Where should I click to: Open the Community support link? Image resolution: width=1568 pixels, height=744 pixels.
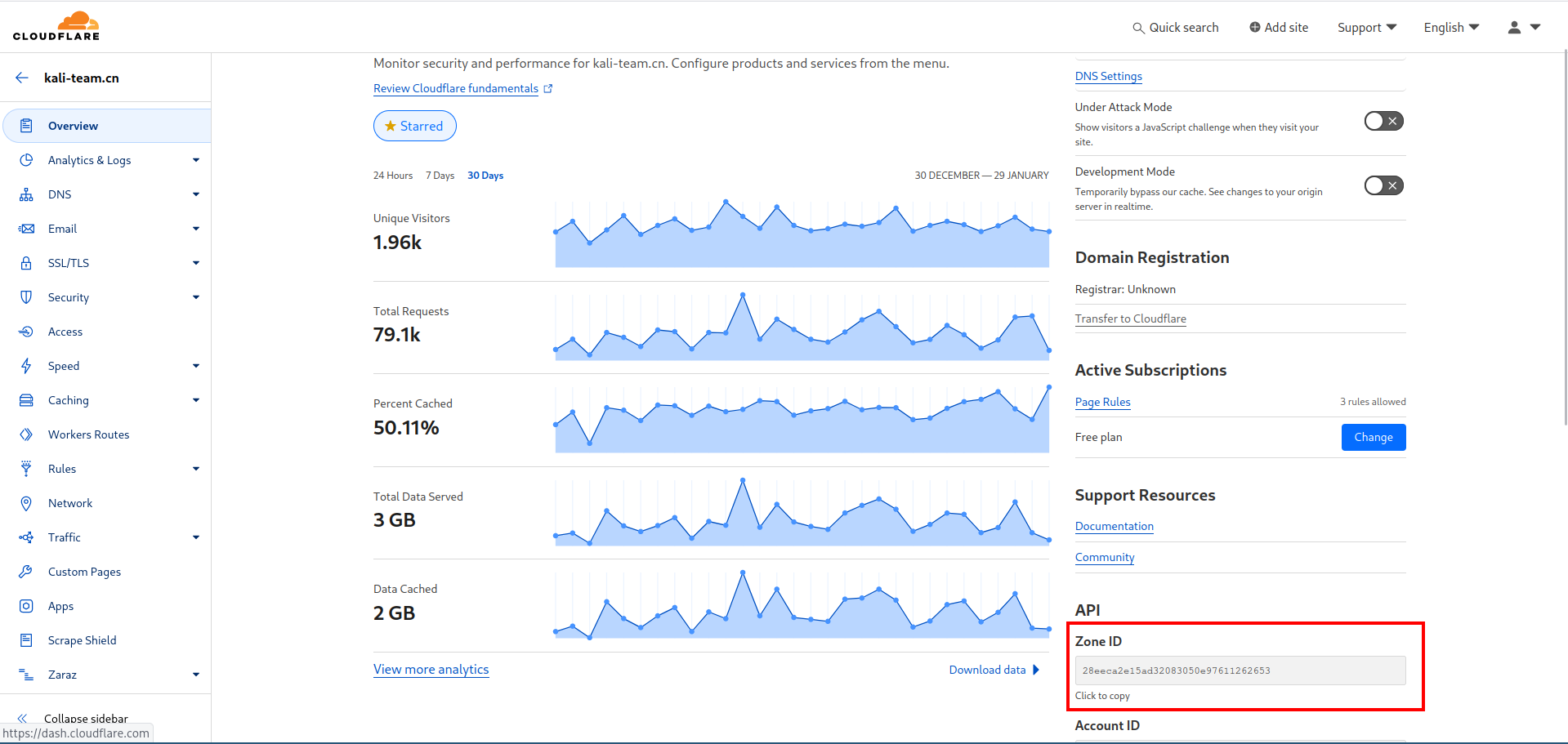[1105, 557]
